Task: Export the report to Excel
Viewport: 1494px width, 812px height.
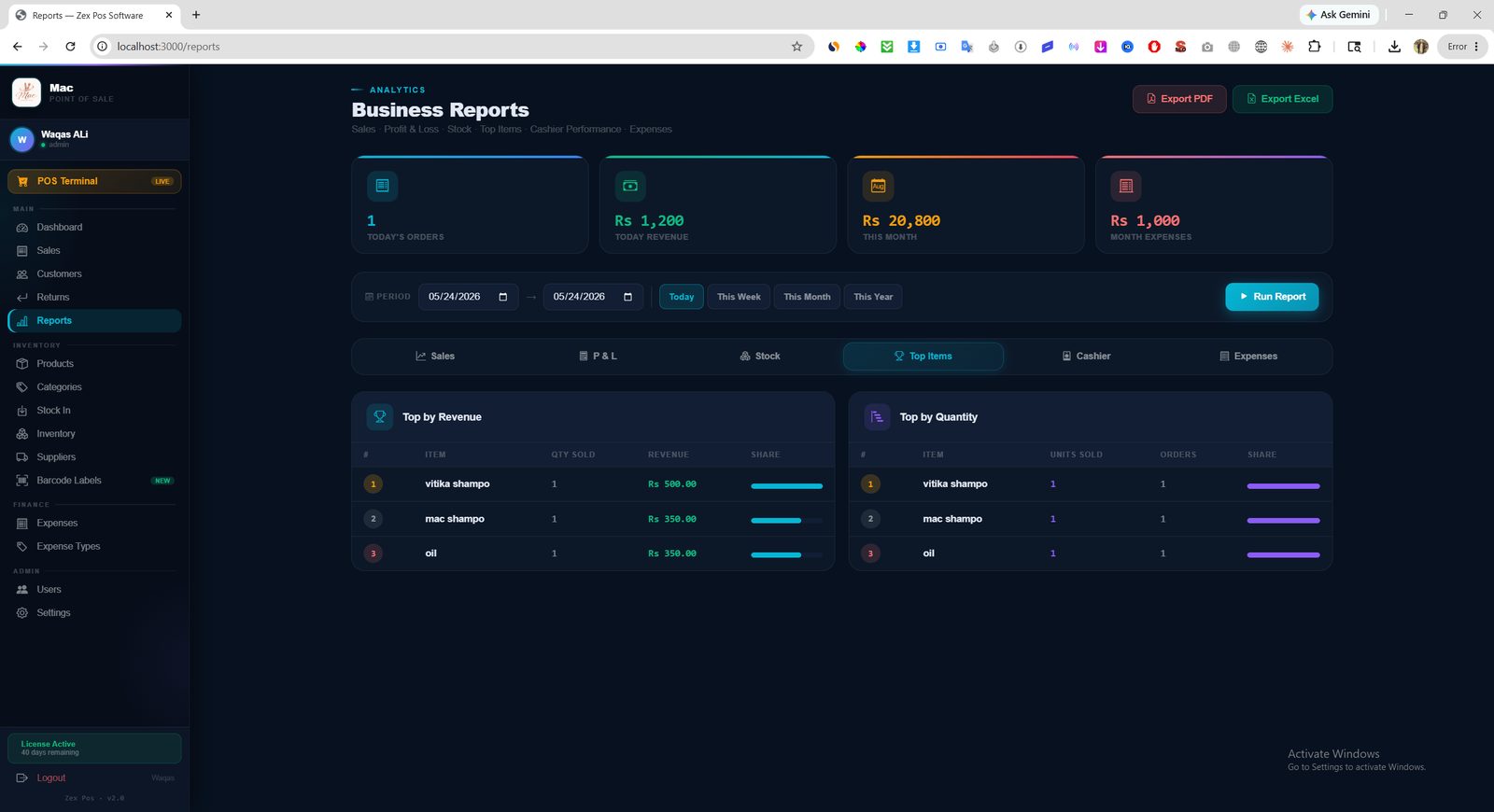Action: coord(1283,99)
